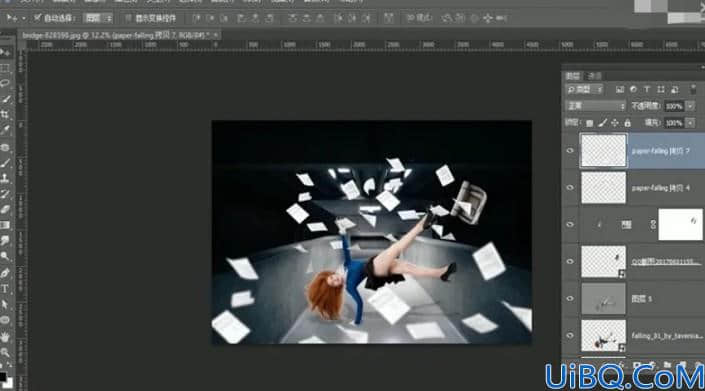This screenshot has height=391, width=705.
Task: Open the Fill slider arrow
Action: click(x=690, y=123)
